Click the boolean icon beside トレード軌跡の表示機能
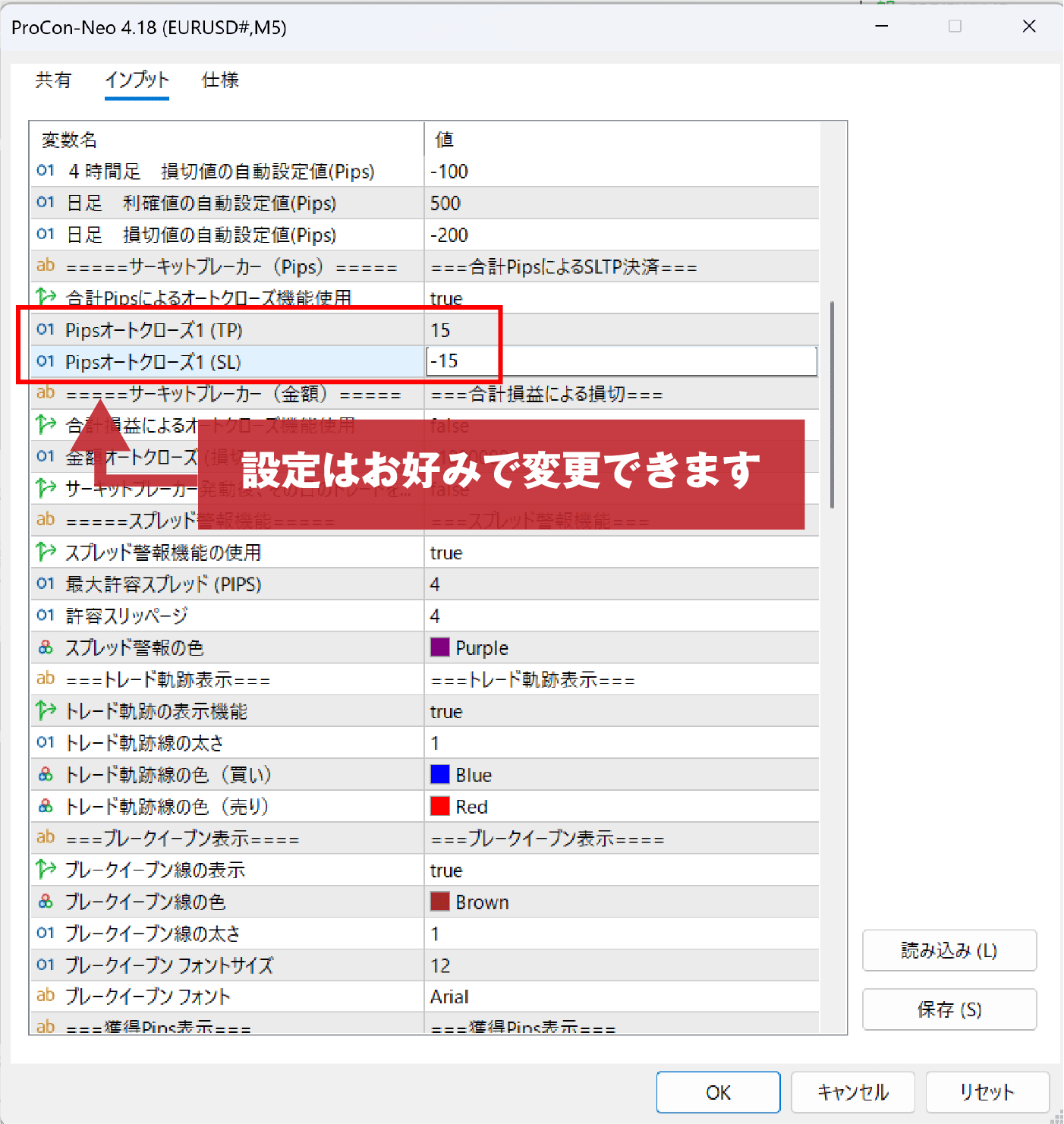The image size is (1064, 1124). pos(46,710)
